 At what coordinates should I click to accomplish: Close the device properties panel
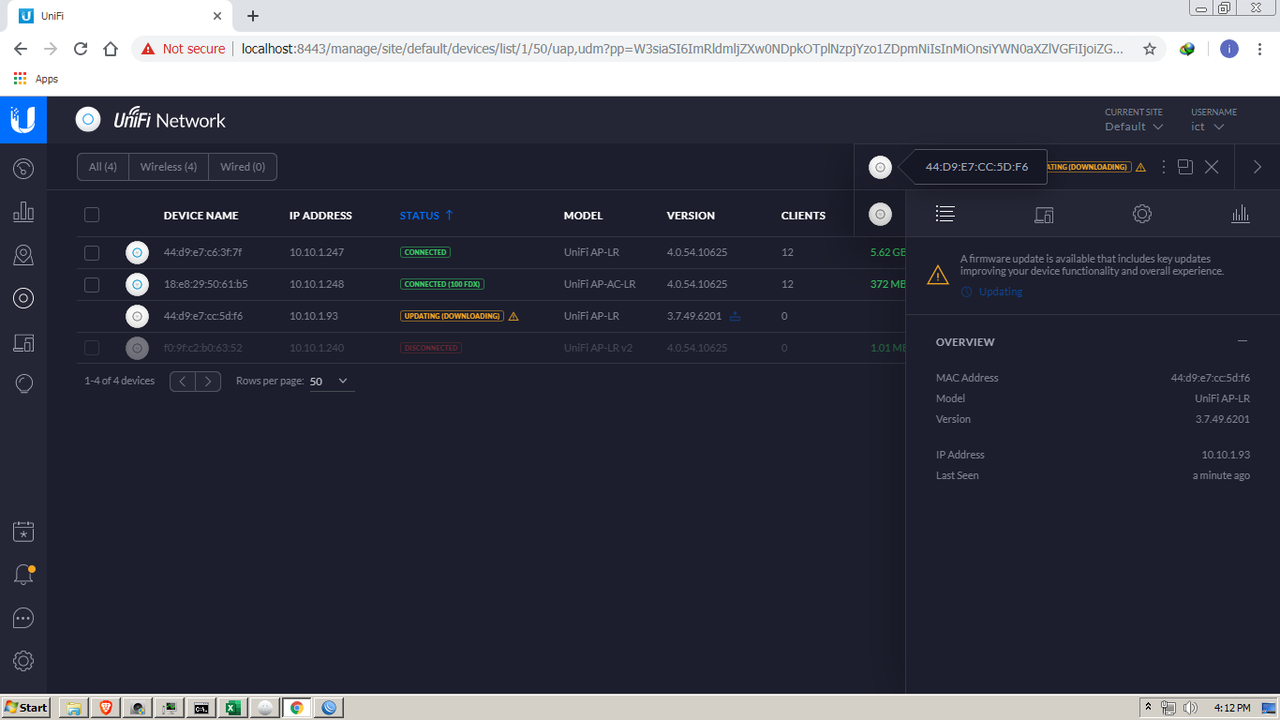[x=1211, y=167]
